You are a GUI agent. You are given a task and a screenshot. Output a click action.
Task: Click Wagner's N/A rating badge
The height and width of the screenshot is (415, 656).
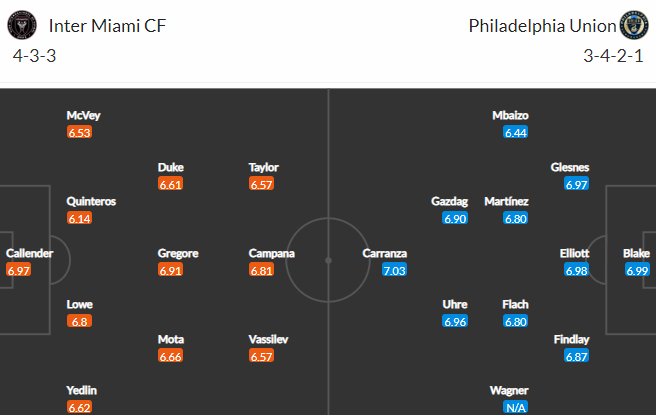click(515, 407)
